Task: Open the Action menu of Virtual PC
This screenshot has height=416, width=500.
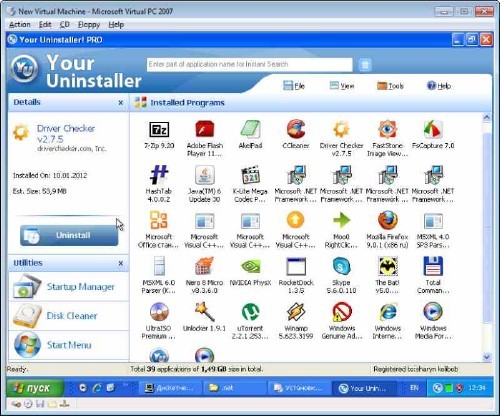Action: (20, 25)
